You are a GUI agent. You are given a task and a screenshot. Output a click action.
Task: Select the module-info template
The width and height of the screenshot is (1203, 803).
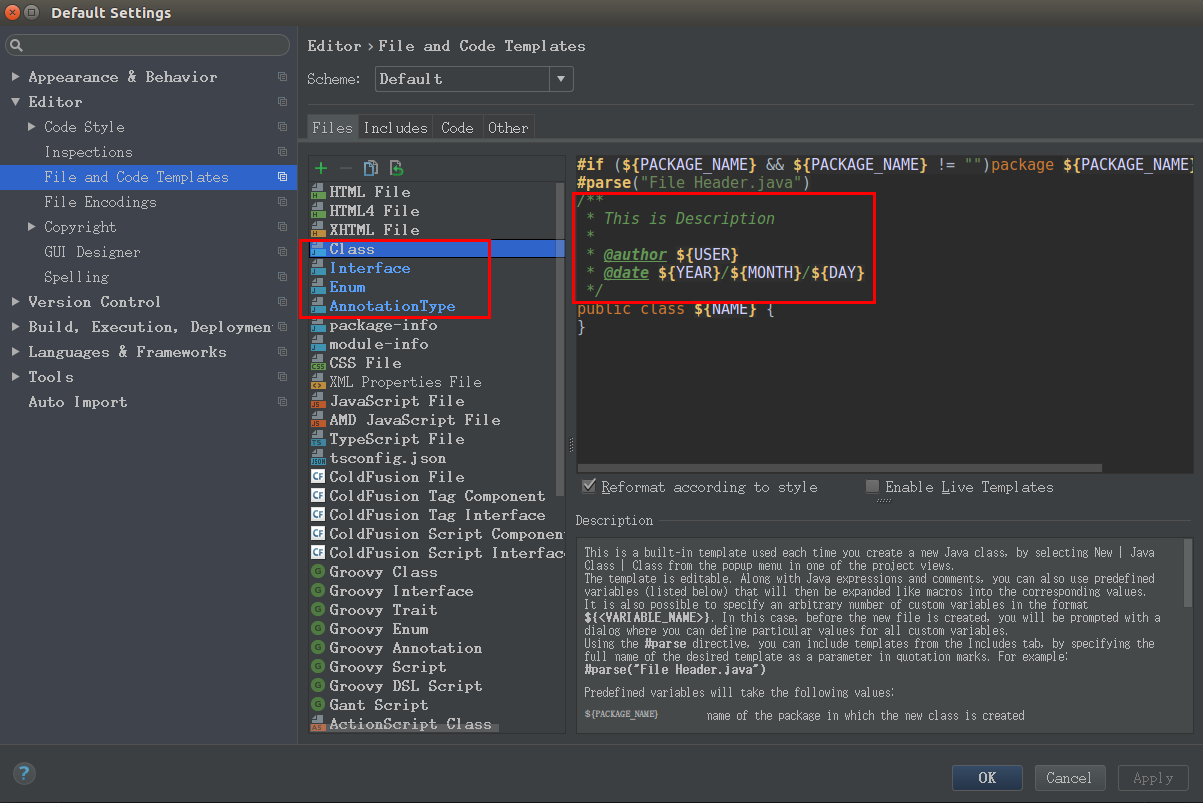(x=379, y=343)
